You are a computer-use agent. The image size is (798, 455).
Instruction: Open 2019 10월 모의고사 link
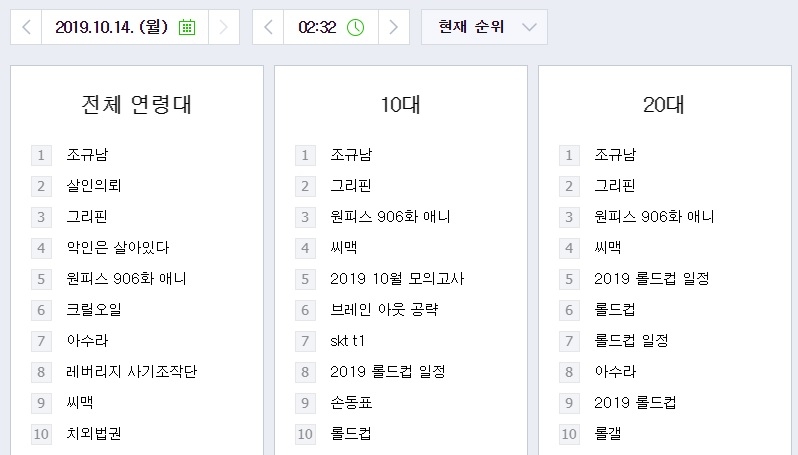click(x=397, y=279)
